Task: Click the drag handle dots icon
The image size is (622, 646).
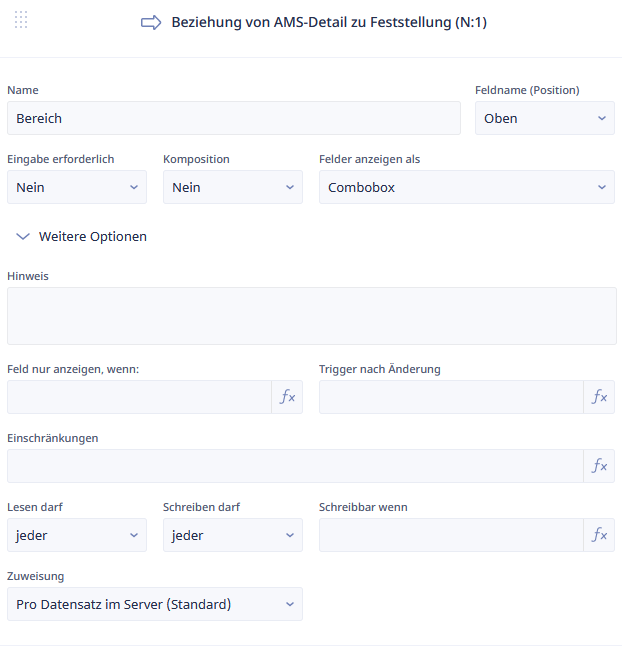Action: pos(21,20)
